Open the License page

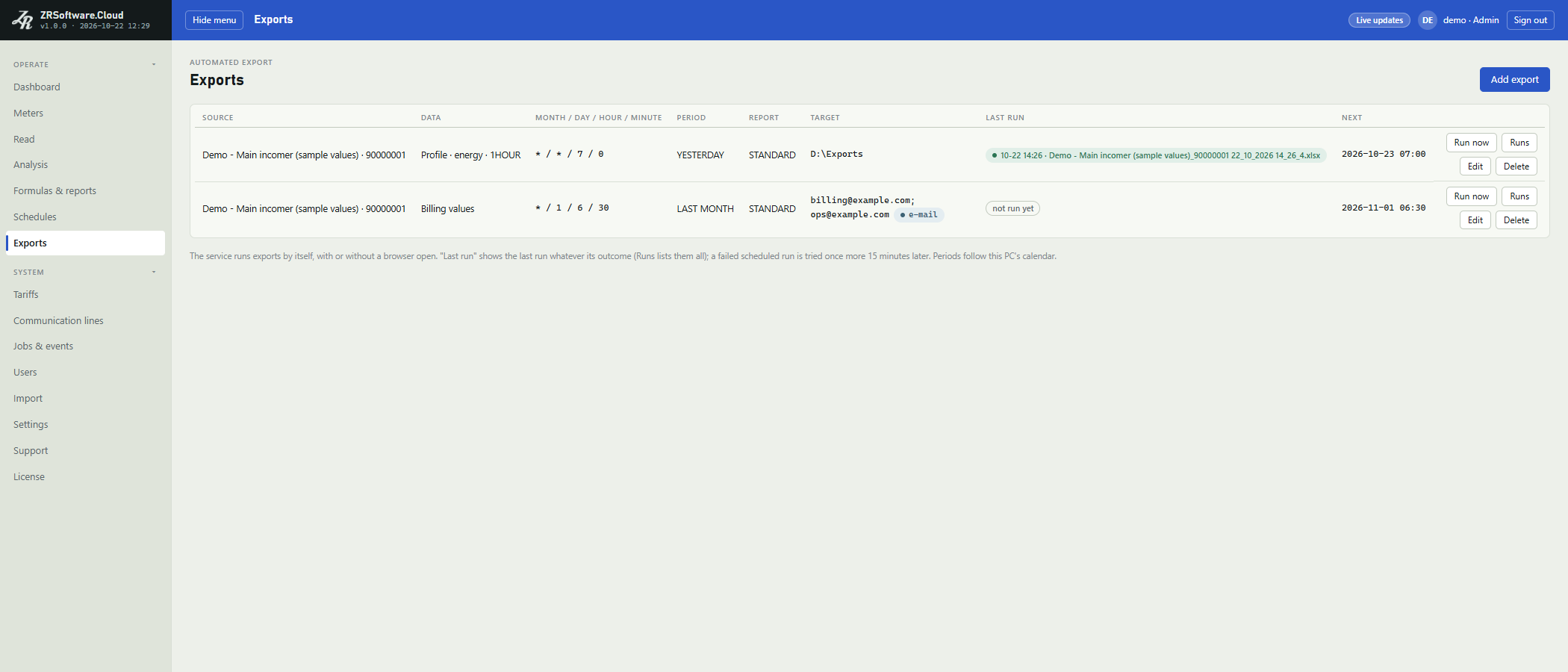pos(85,477)
